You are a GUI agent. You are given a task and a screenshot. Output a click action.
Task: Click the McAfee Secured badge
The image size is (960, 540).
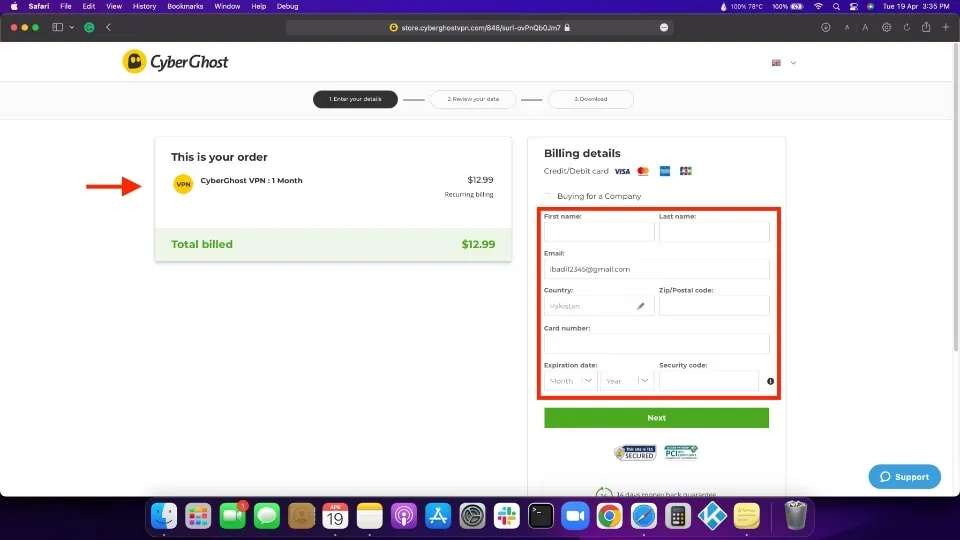pos(635,452)
